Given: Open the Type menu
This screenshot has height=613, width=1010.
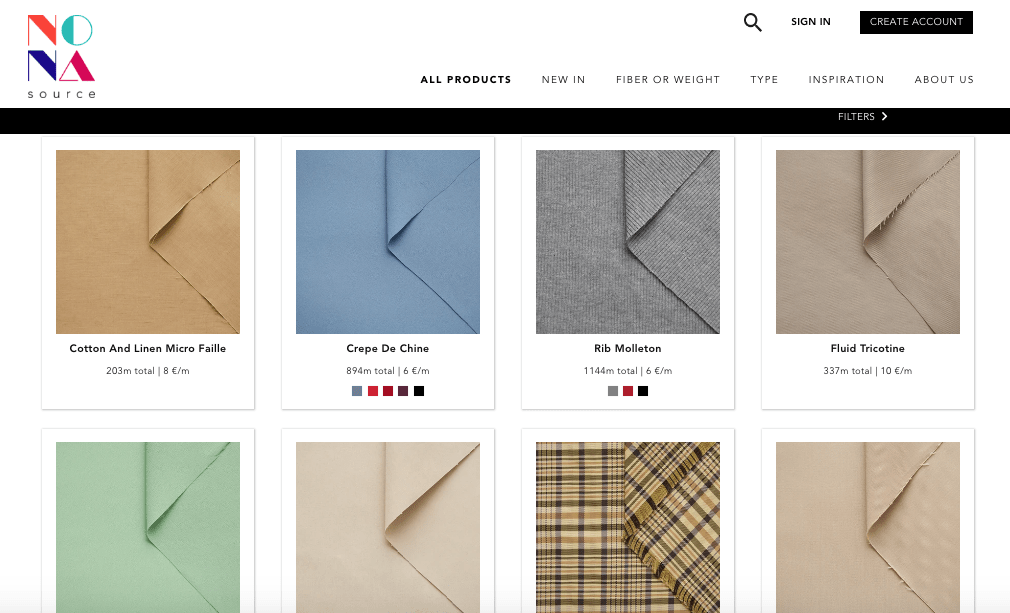Looking at the screenshot, I should point(764,80).
